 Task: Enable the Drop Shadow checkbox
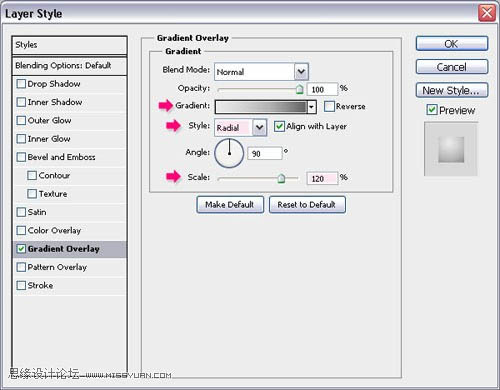21,84
